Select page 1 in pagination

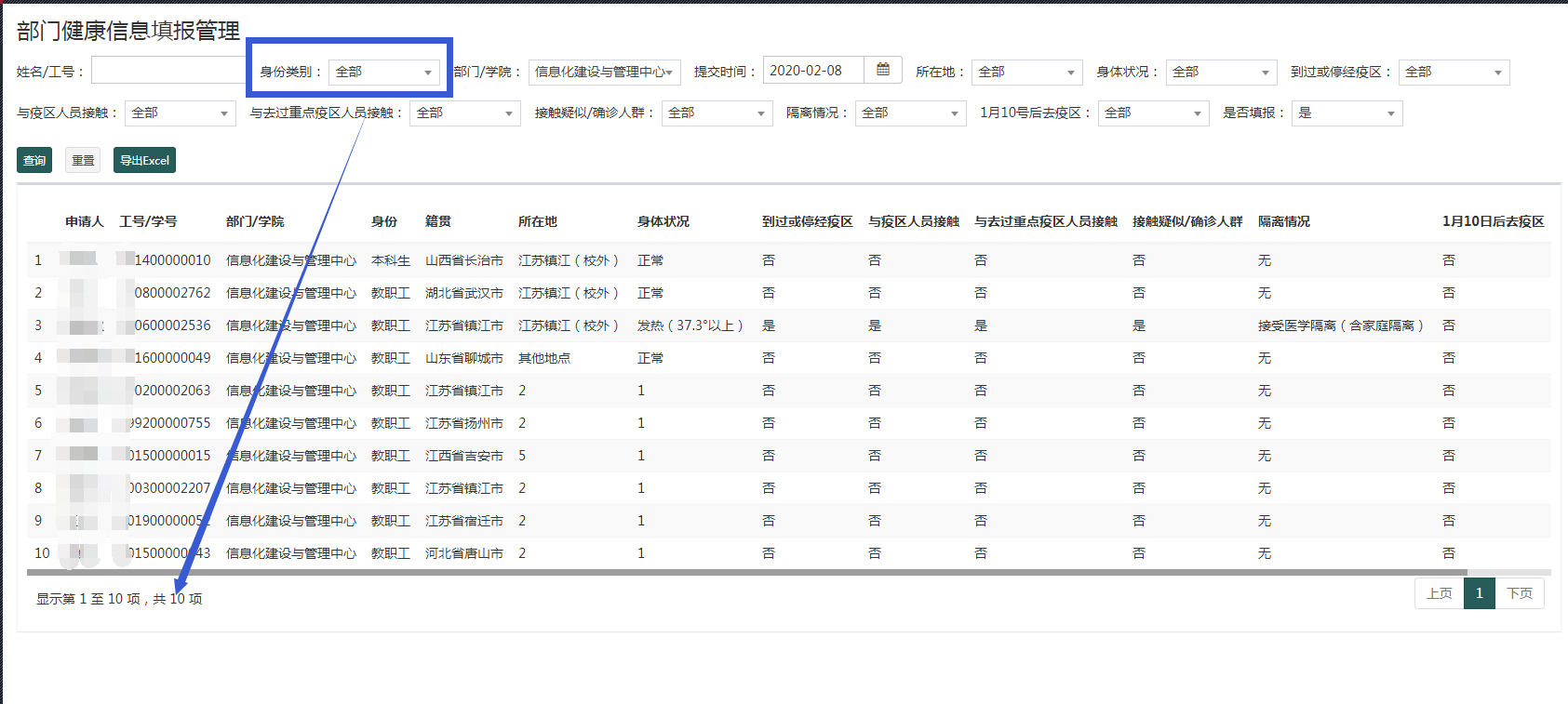(x=1479, y=593)
